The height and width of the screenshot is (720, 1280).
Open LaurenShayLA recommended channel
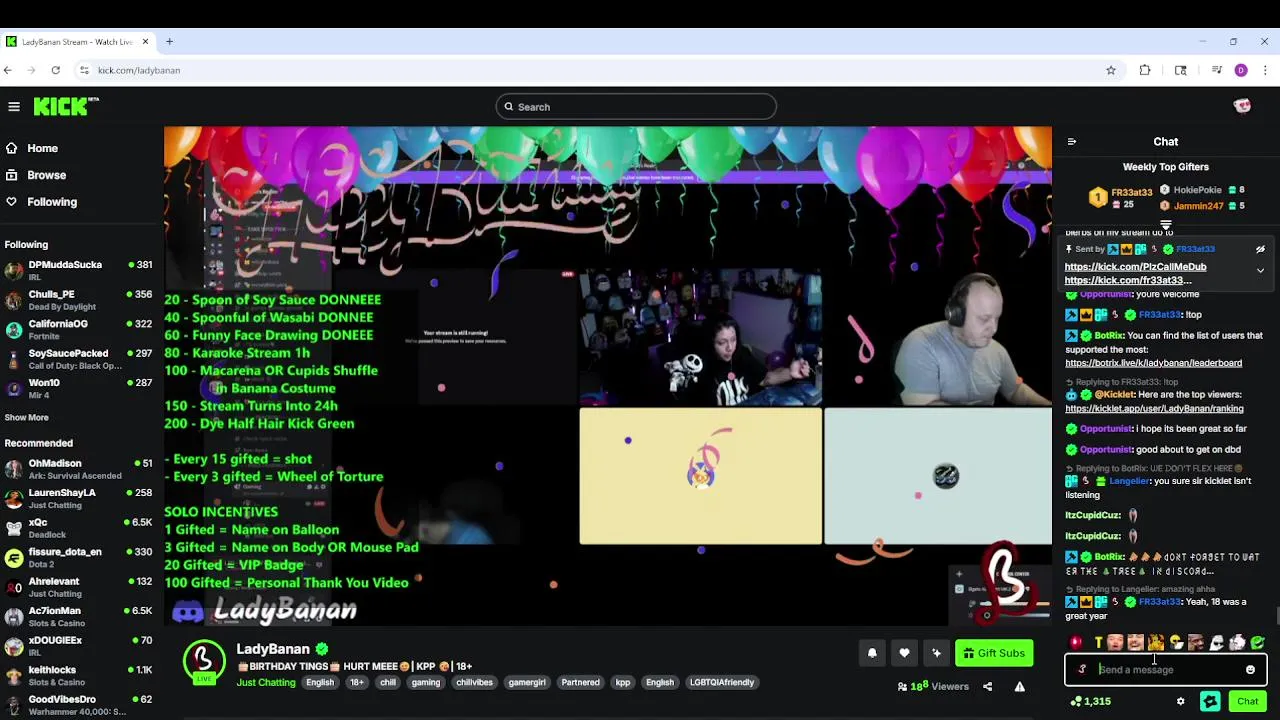click(x=78, y=498)
